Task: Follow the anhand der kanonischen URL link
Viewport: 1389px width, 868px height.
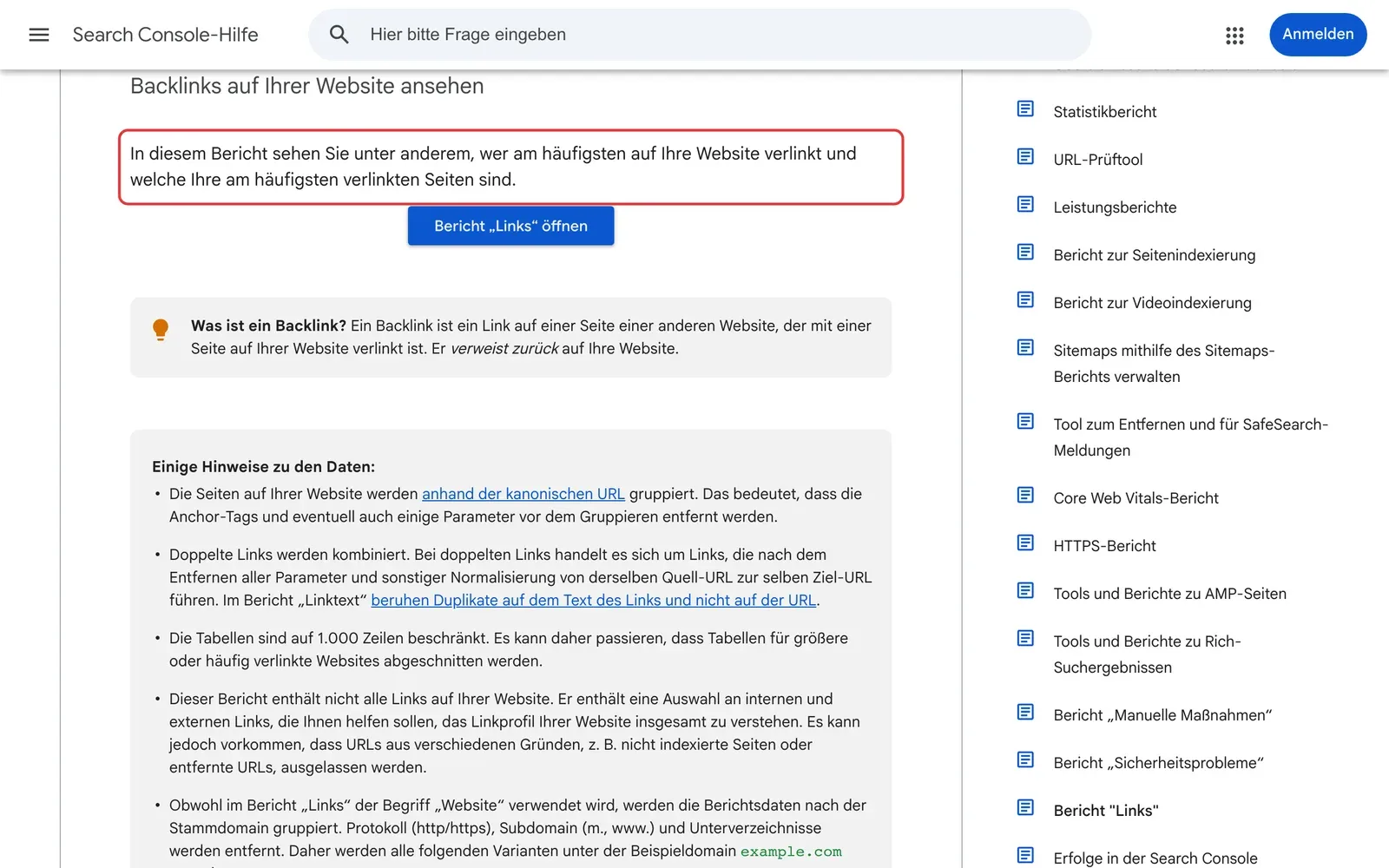Action: 523,494
